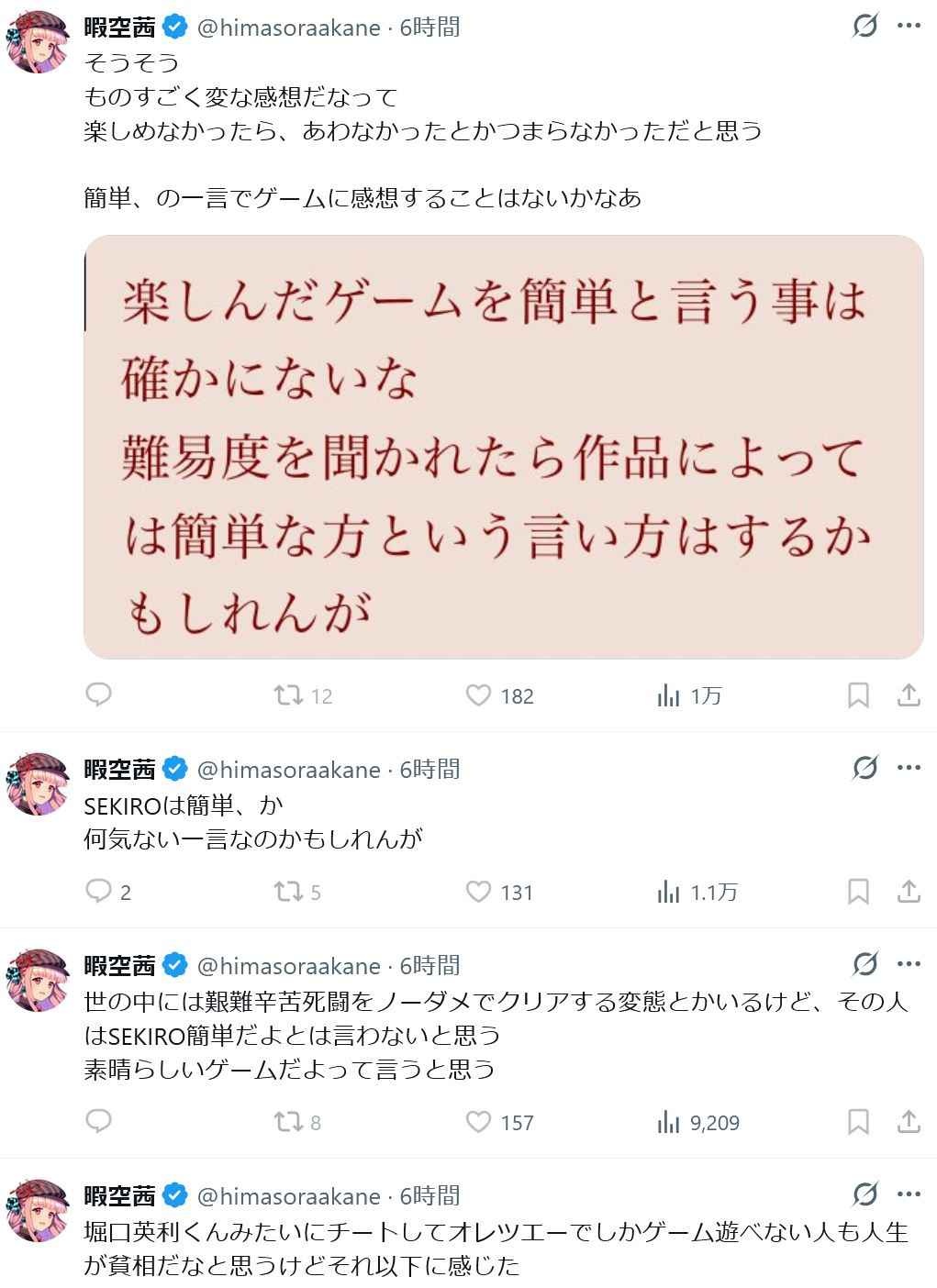This screenshot has height=1288, width=937.
Task: Open 暇空茜 profile name on first tweet
Action: click(x=120, y=28)
